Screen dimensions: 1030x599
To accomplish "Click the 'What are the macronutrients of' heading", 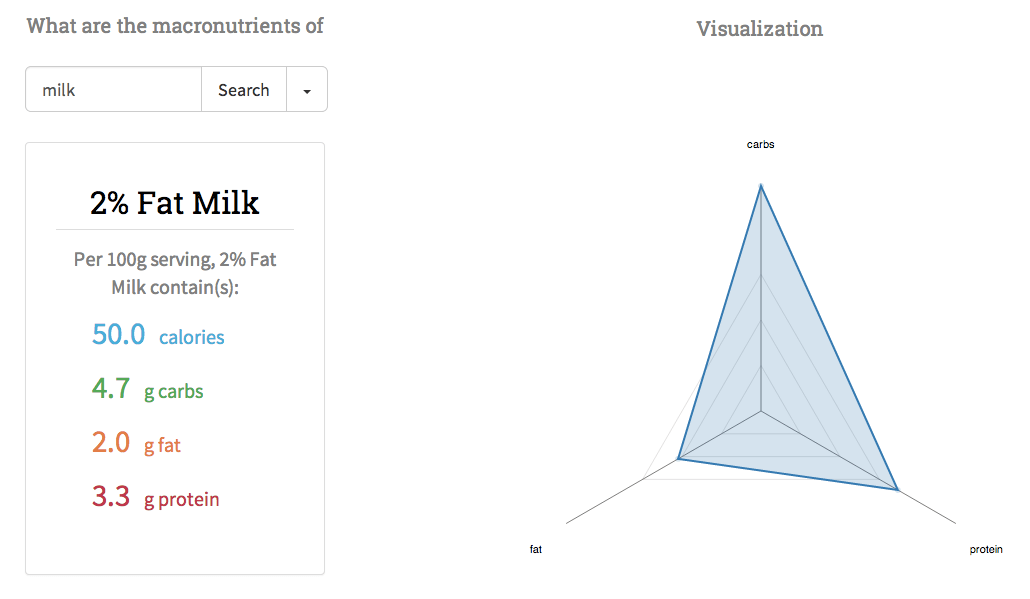I will pos(175,26).
